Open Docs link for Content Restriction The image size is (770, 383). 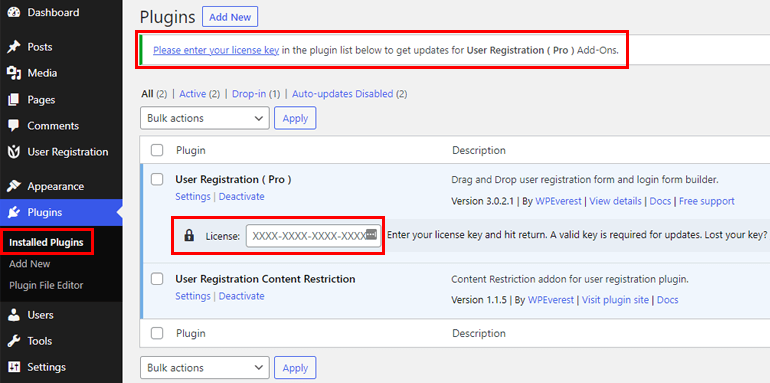(667, 300)
